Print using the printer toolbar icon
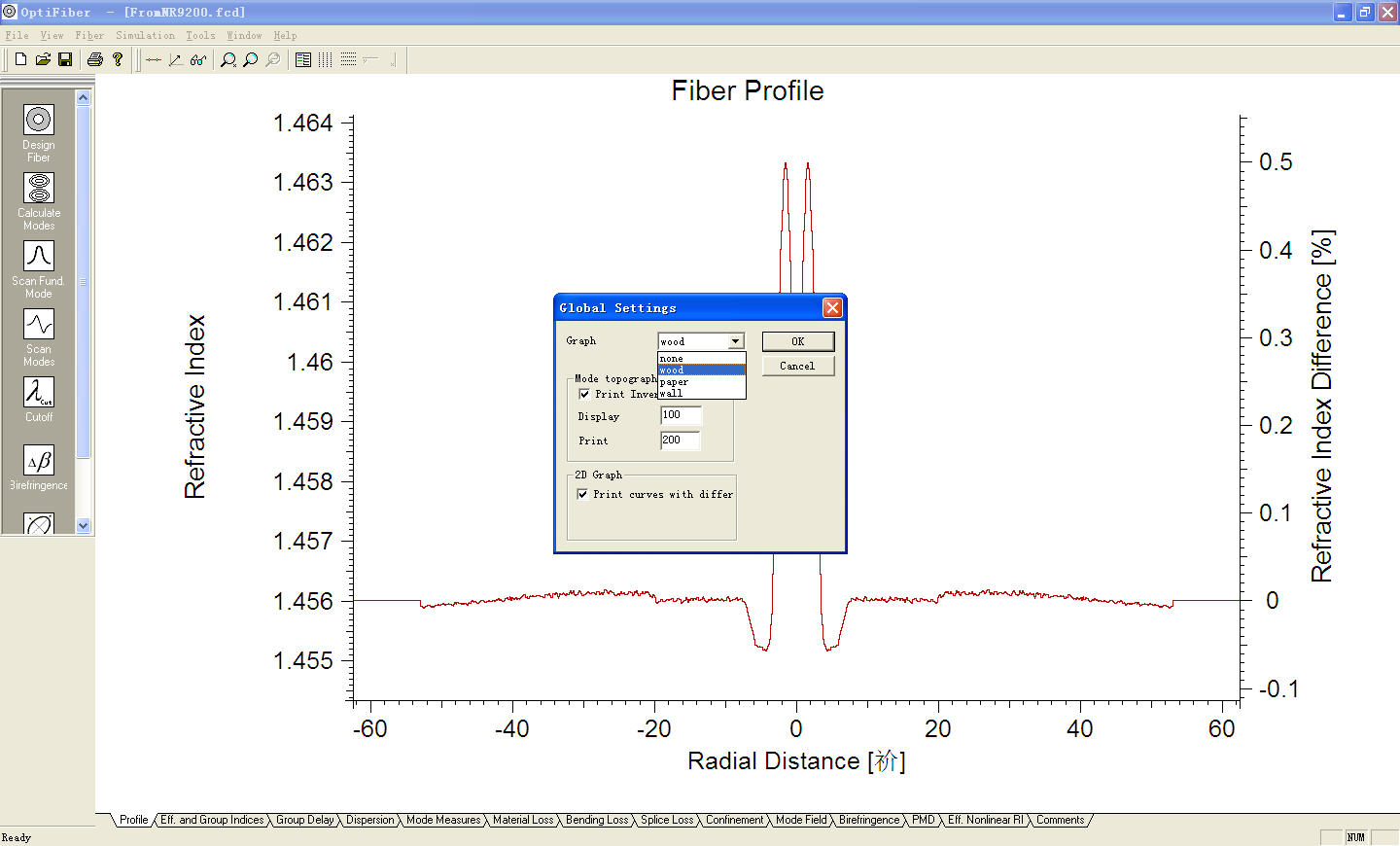 [94, 59]
